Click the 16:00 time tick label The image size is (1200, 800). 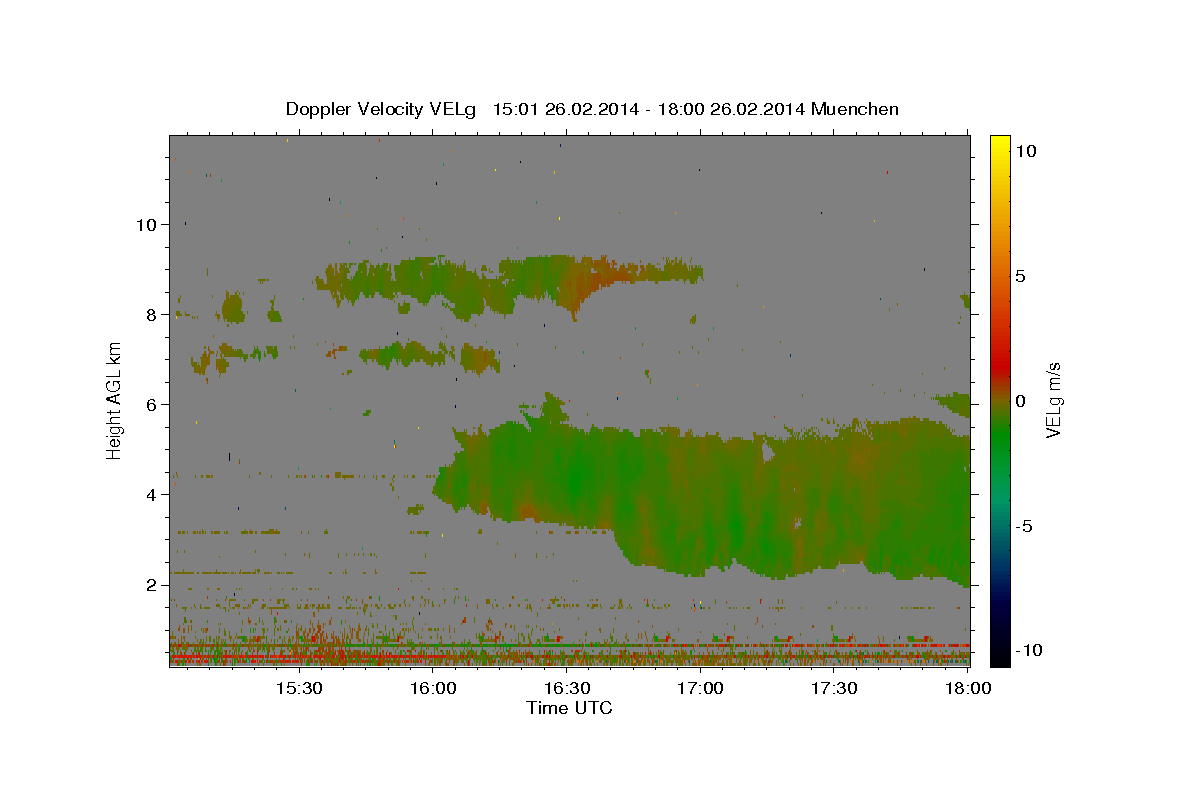433,688
